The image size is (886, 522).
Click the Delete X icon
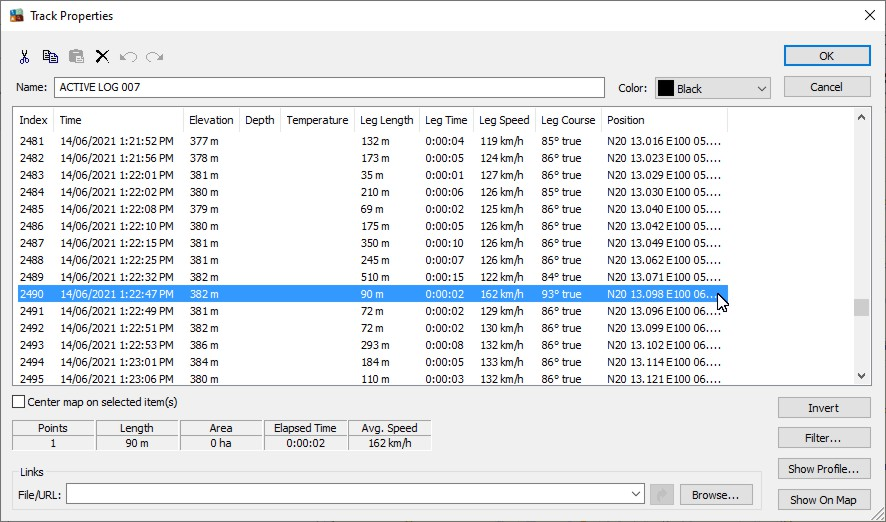pos(102,57)
